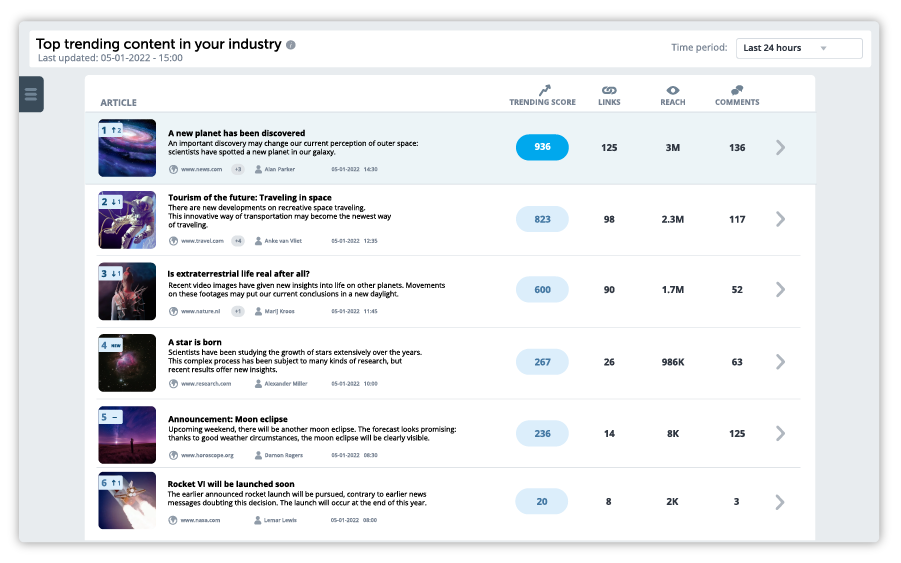Click the +3 sources badge
This screenshot has height=563, width=901.
click(238, 169)
